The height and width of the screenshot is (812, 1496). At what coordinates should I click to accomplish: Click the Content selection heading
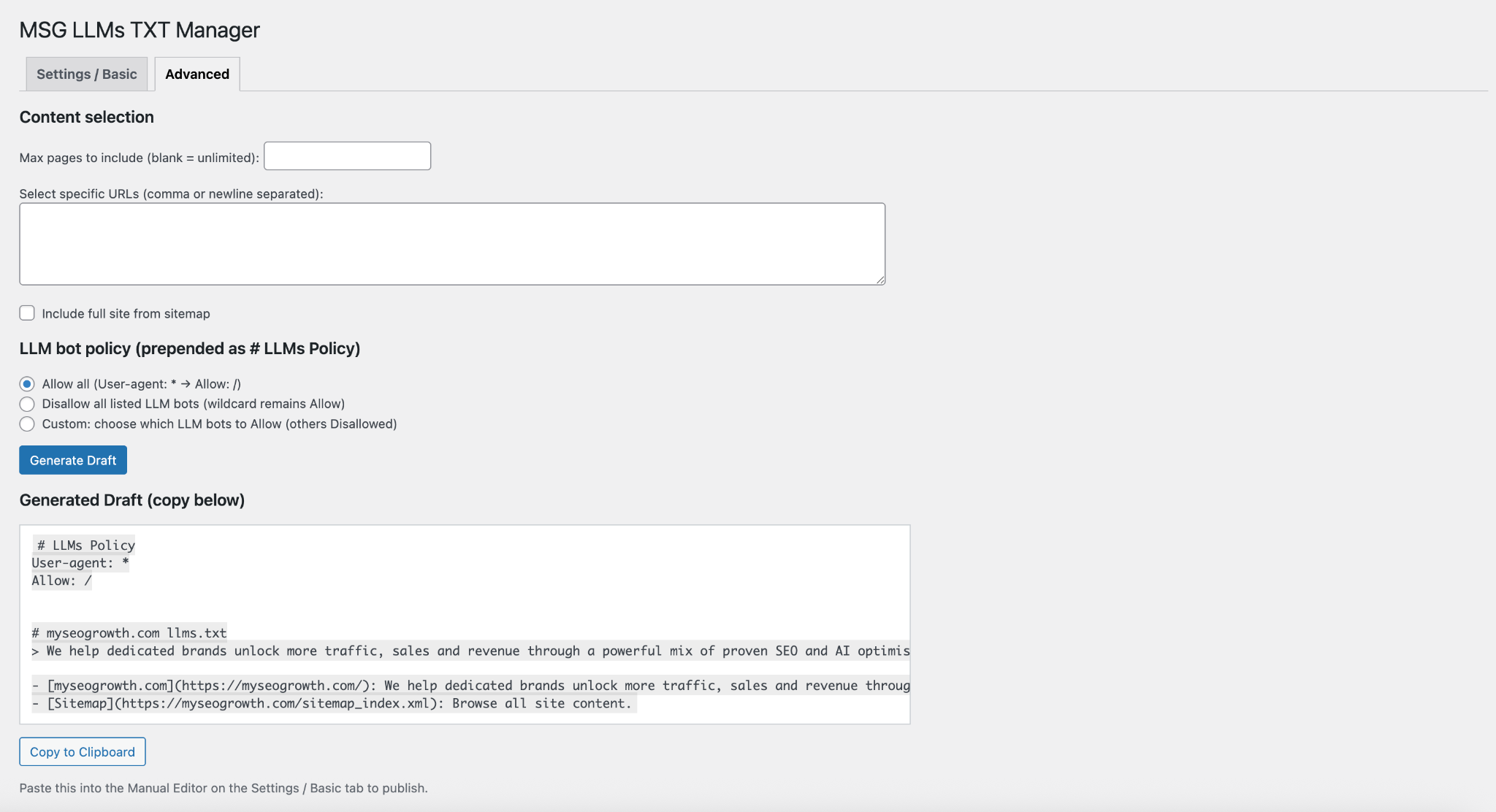pyautogui.click(x=87, y=118)
